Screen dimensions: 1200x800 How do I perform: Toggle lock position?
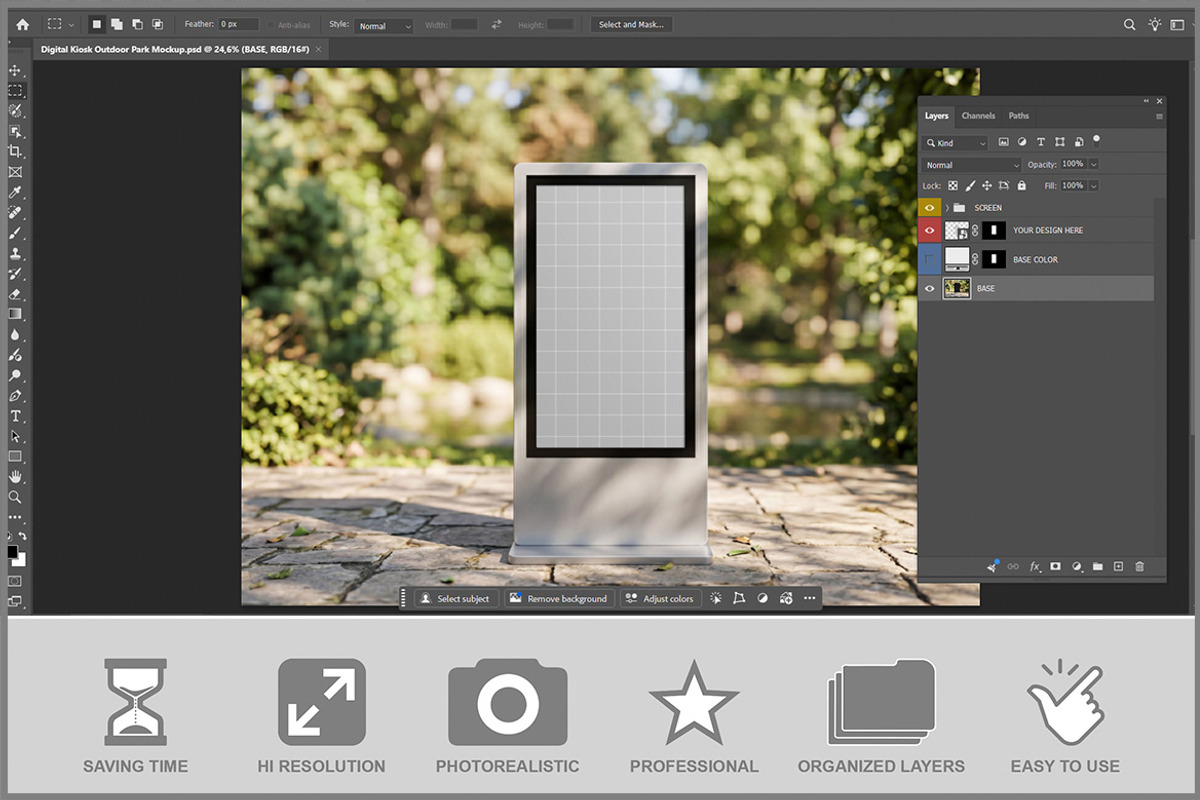[x=987, y=186]
